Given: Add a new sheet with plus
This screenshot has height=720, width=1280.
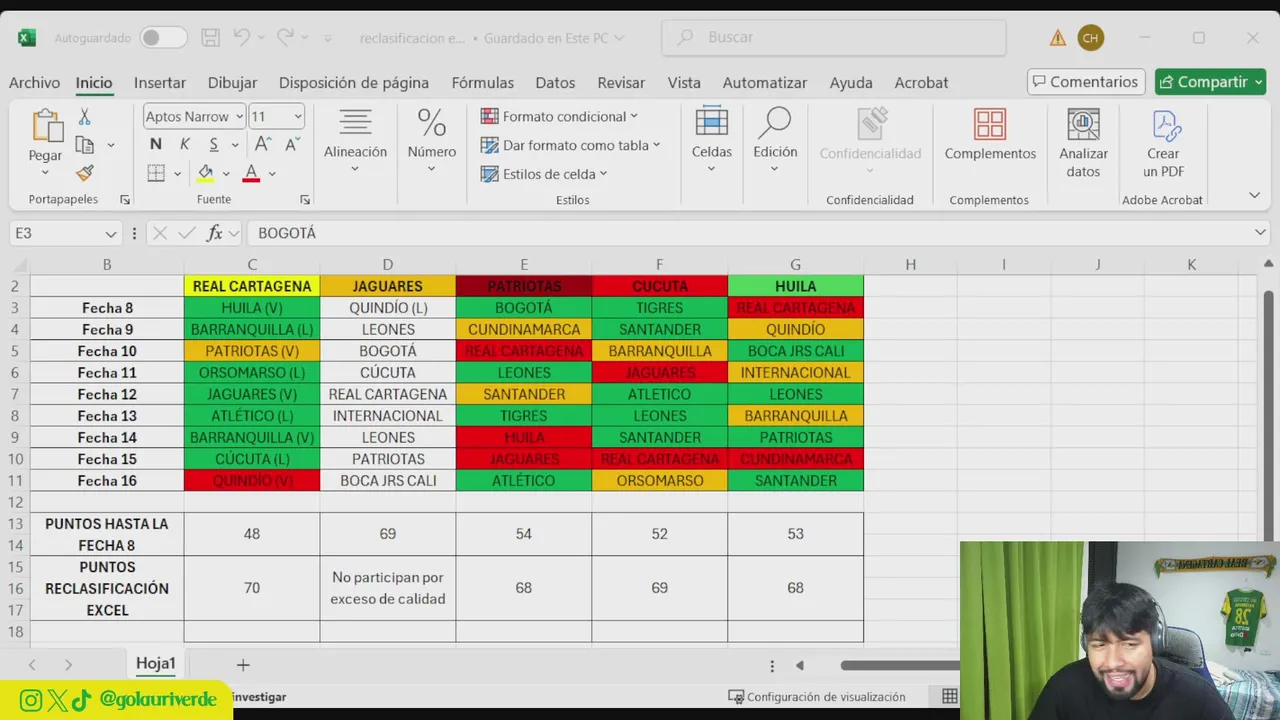Looking at the screenshot, I should click(x=243, y=664).
